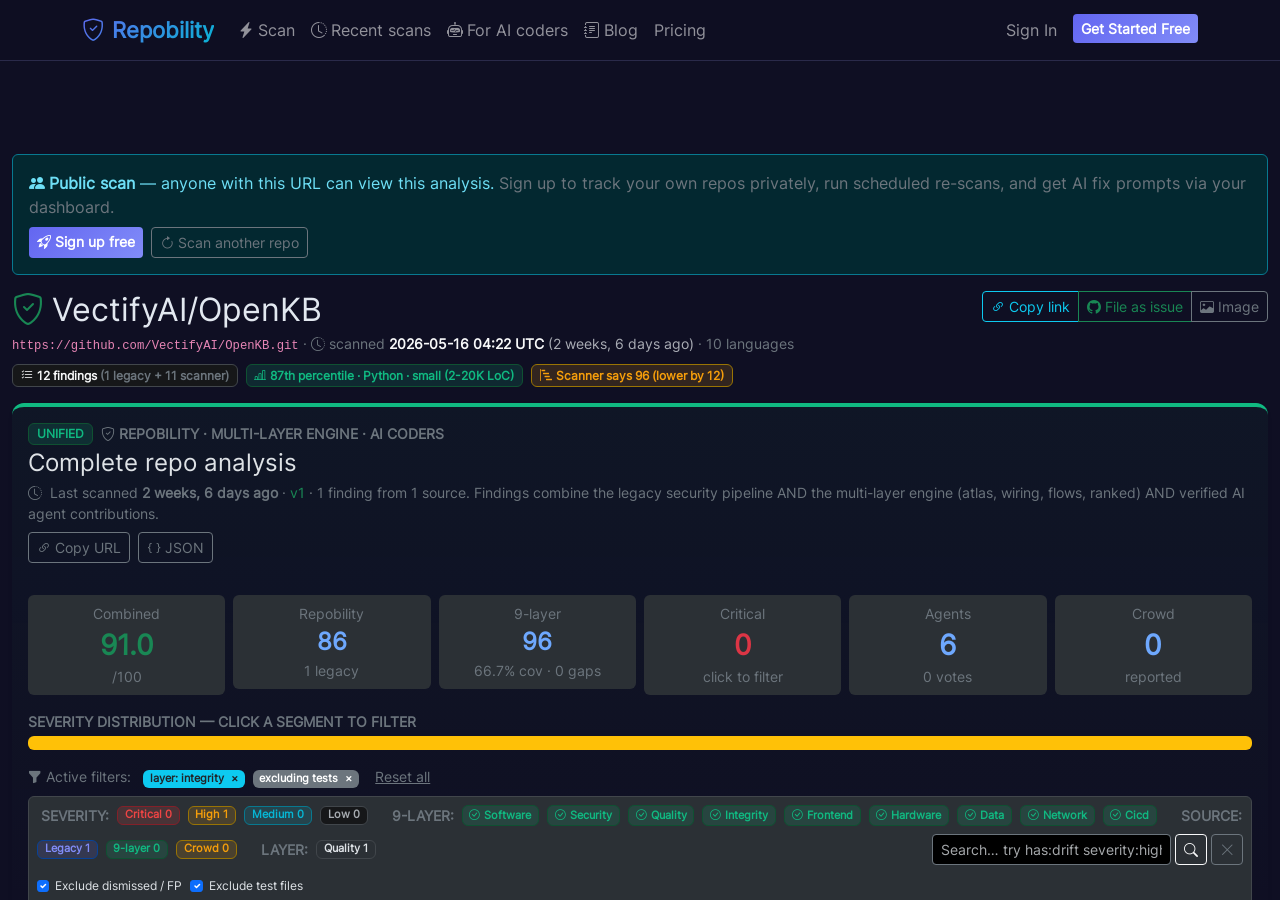Uncheck Exclude dismissed / FP checkbox
Image resolution: width=1280 pixels, height=900 pixels.
point(43,886)
